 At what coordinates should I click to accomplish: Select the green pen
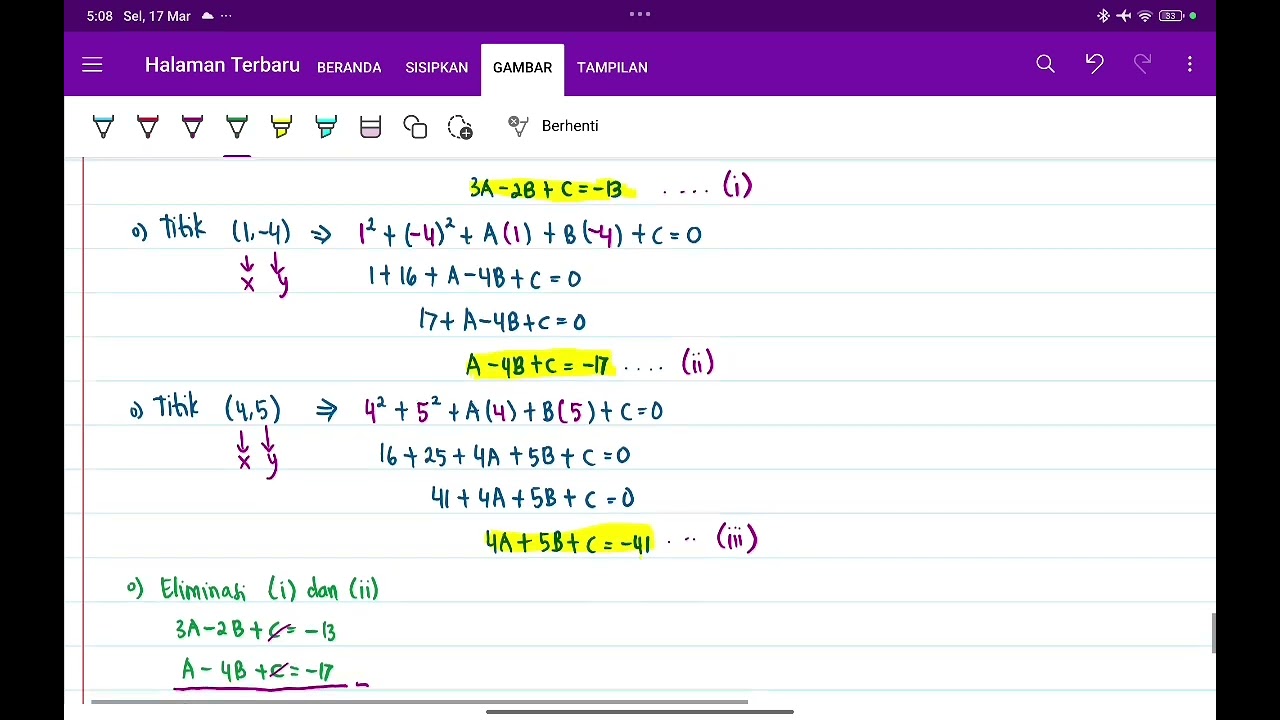click(237, 127)
